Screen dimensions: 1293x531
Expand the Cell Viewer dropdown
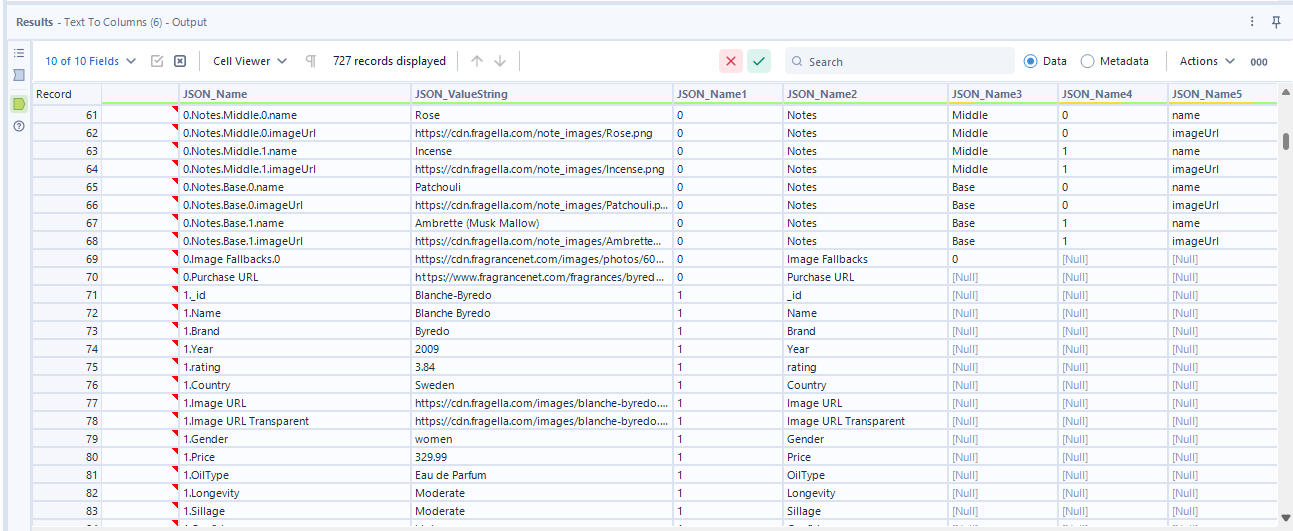pos(250,61)
